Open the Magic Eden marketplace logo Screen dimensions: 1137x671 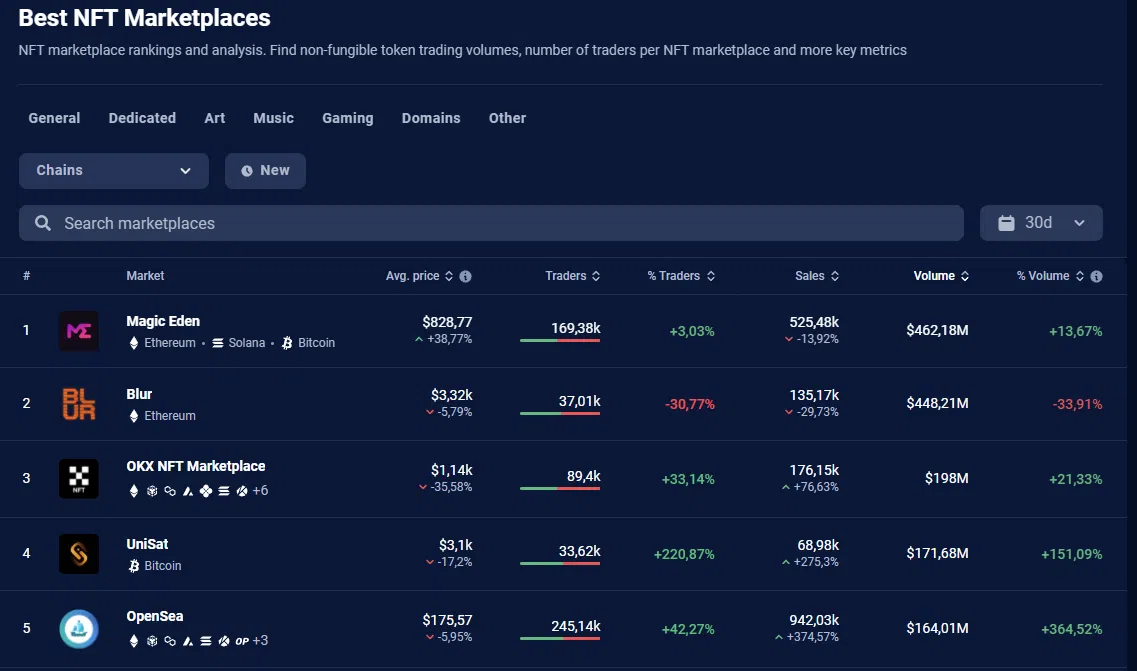78,331
